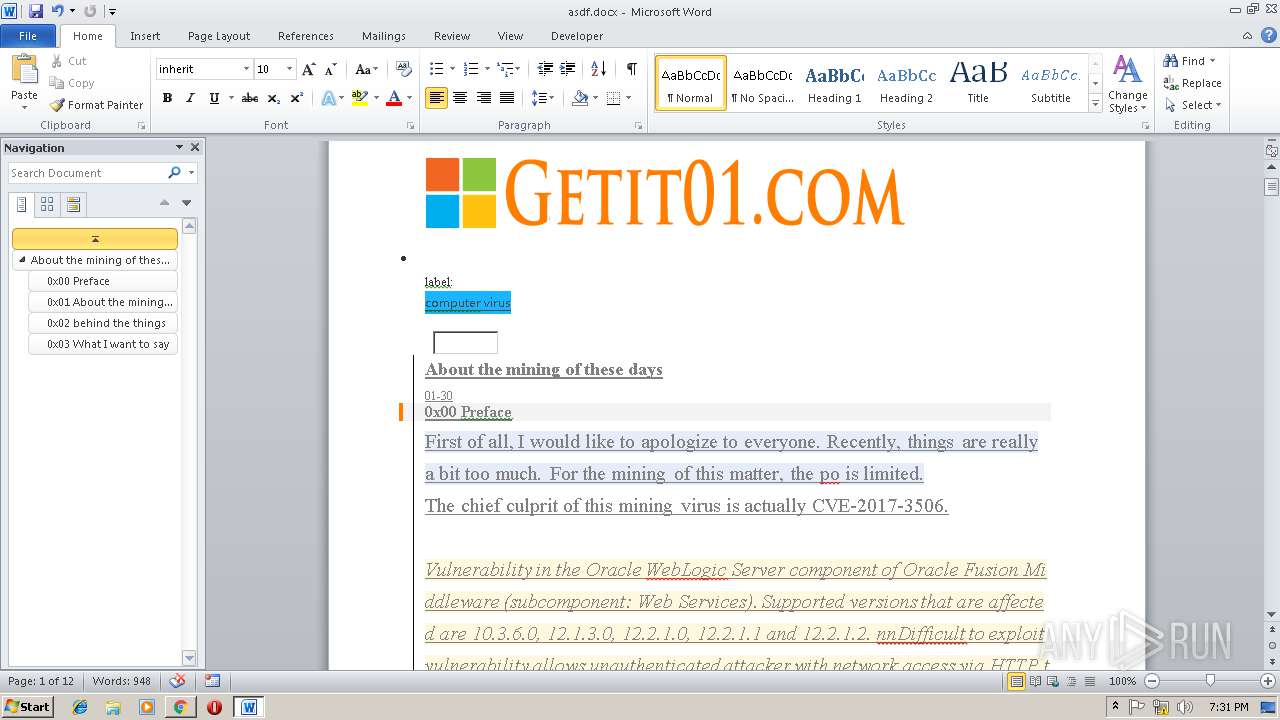Toggle Subscript formatting

(x=274, y=98)
